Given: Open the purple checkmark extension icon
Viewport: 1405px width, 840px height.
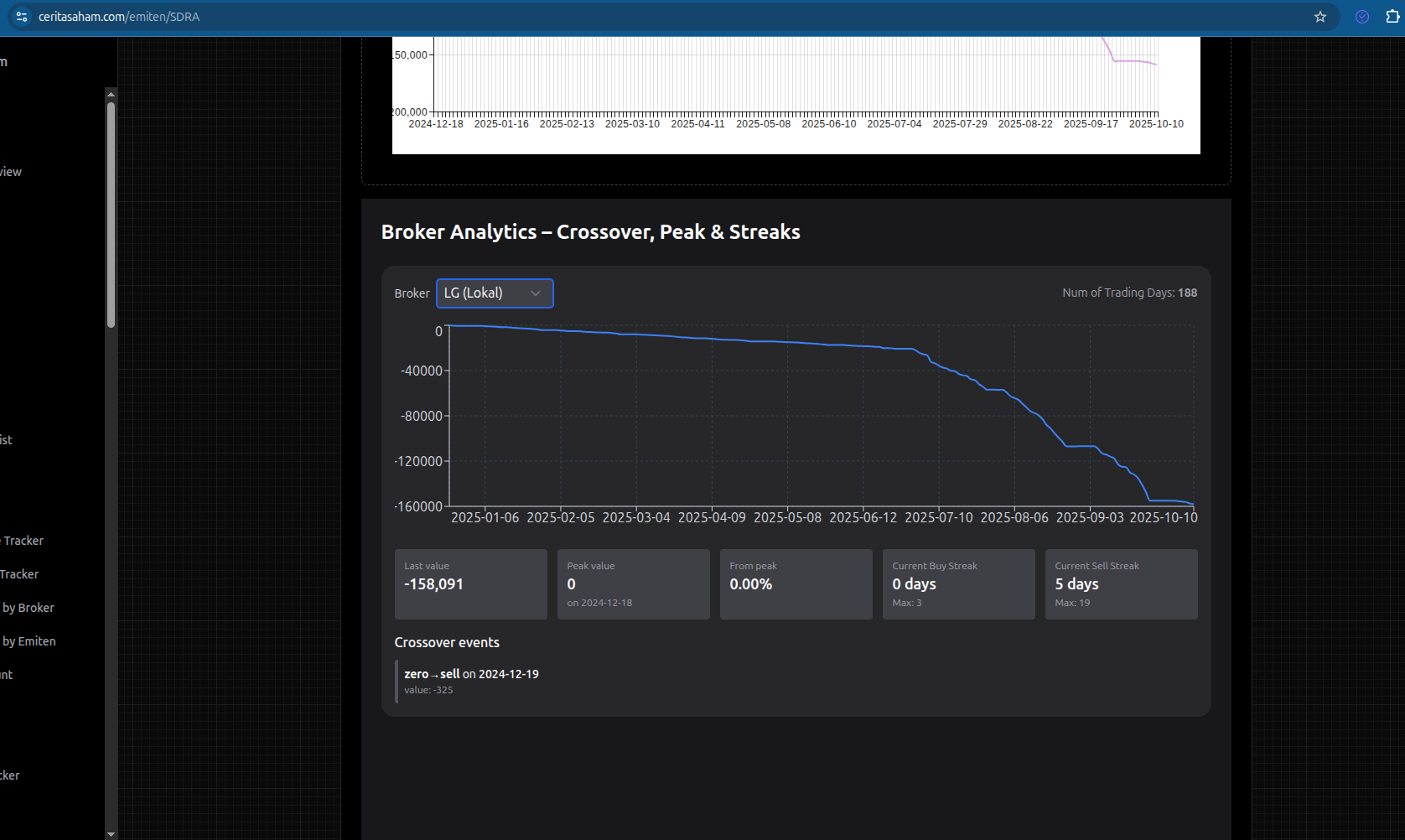Looking at the screenshot, I should point(1362,17).
